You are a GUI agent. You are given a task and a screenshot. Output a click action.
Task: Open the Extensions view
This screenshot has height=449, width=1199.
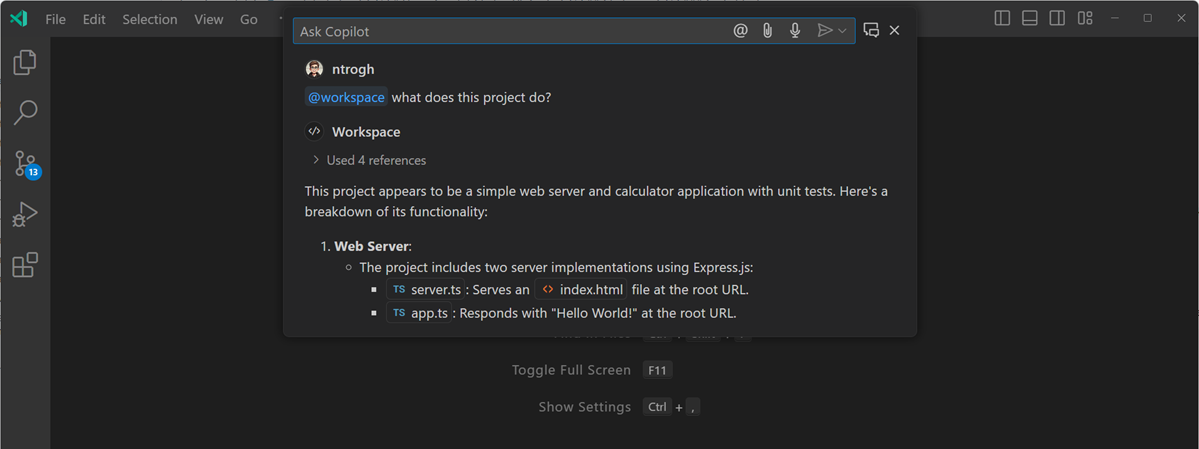(25, 265)
